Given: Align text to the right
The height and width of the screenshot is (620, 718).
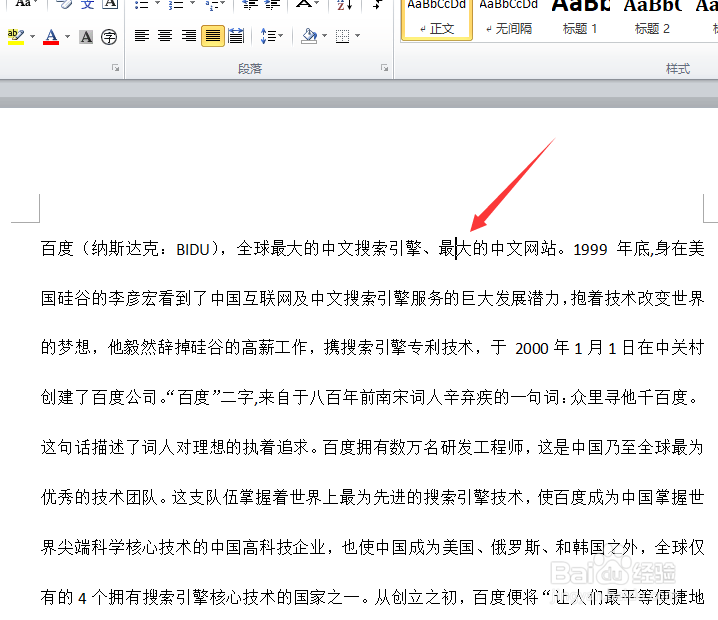Looking at the screenshot, I should [189, 36].
